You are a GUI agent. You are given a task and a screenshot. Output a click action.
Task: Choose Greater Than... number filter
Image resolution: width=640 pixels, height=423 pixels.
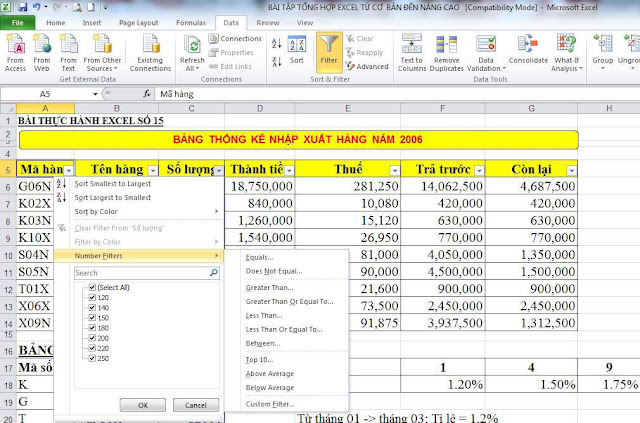269,287
